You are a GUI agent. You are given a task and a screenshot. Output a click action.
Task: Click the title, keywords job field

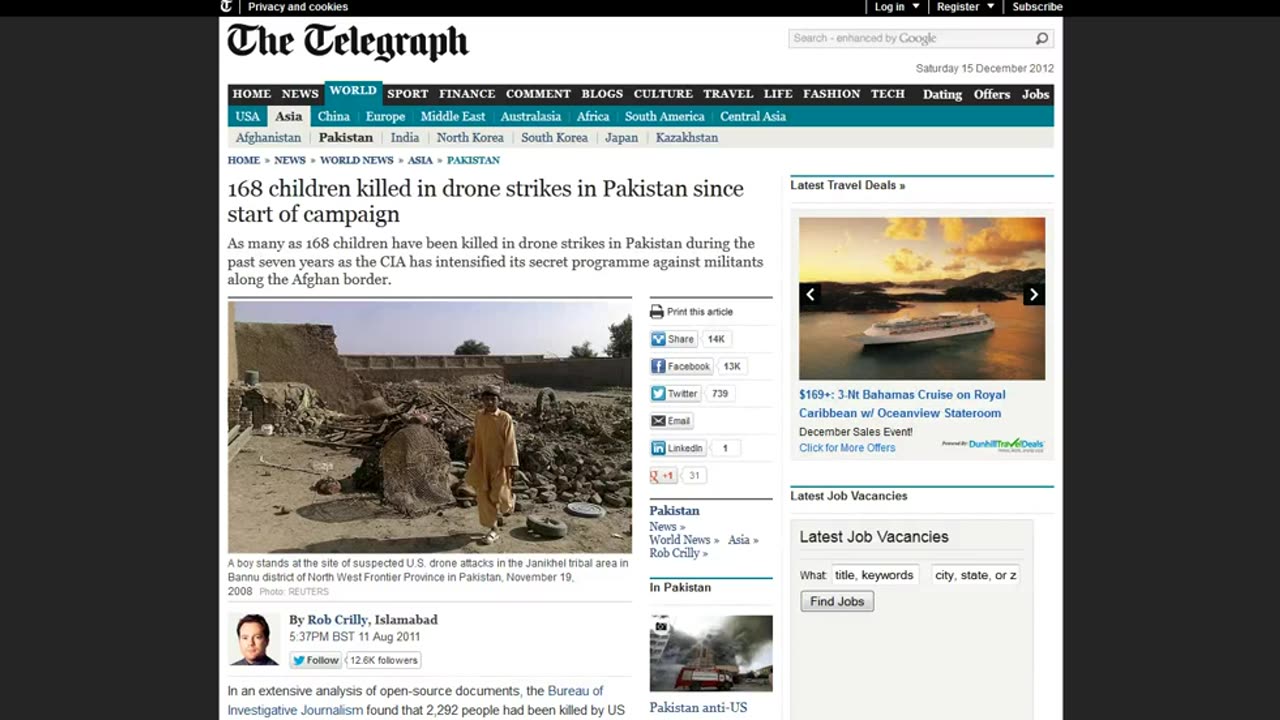pos(875,575)
